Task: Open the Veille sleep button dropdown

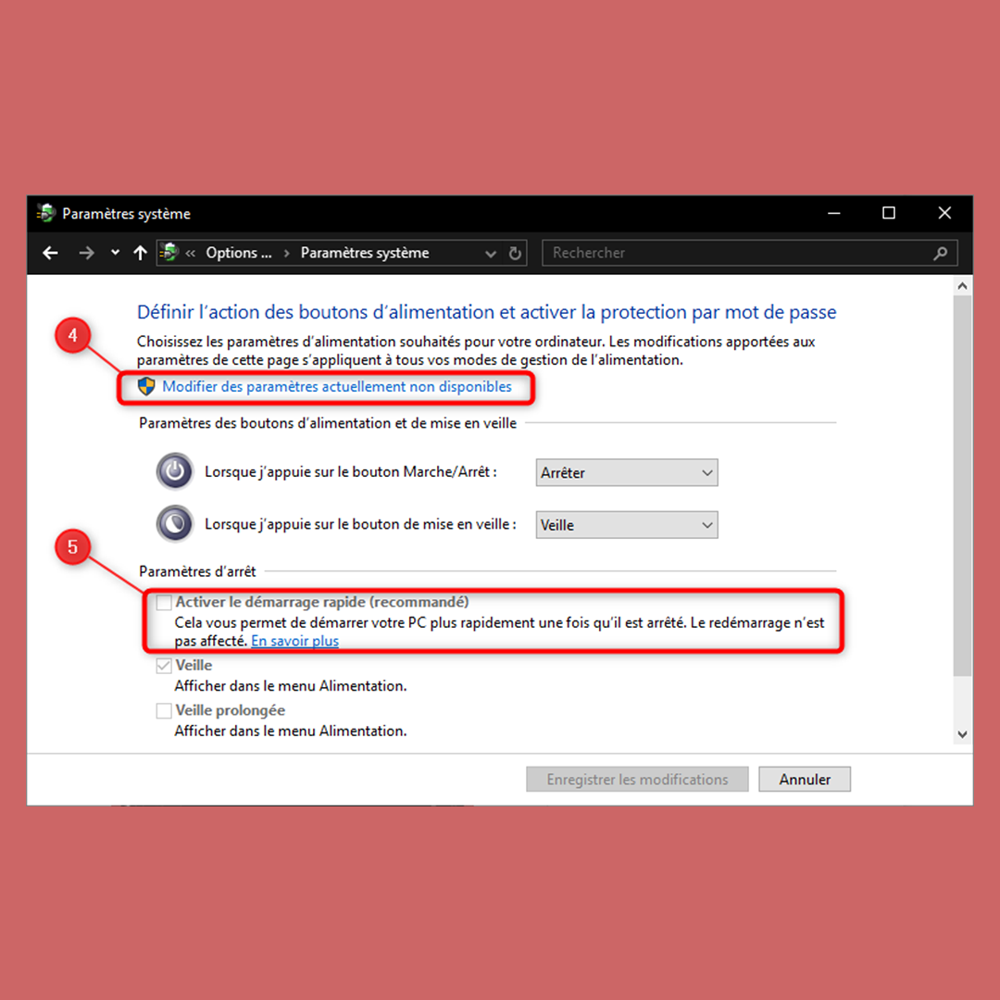Action: [626, 525]
